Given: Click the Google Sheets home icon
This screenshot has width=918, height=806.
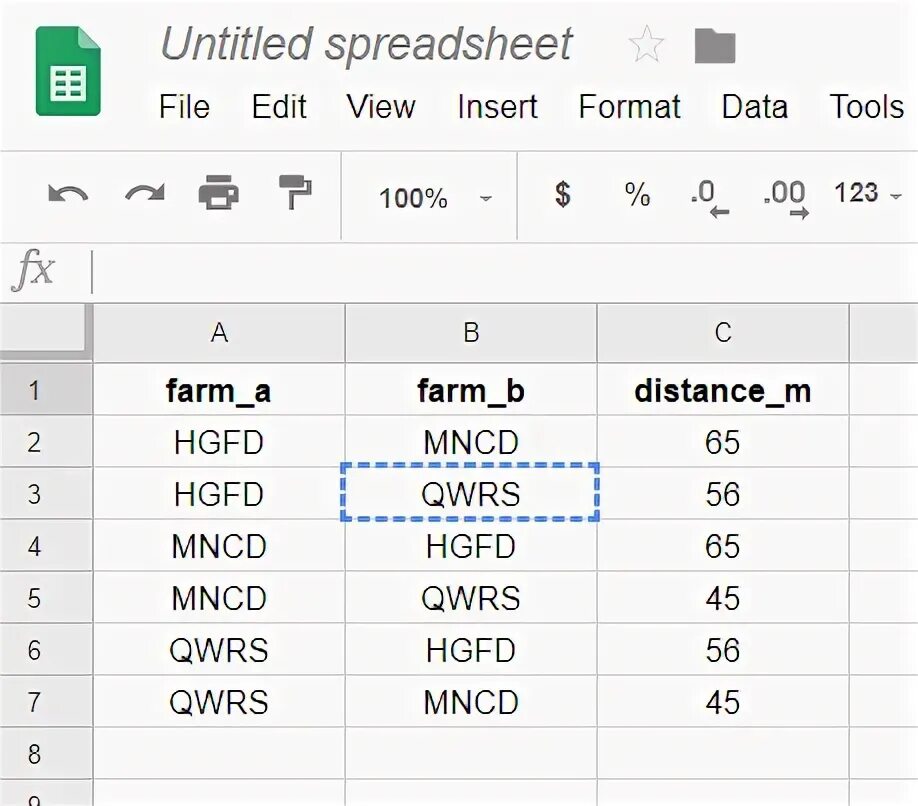Looking at the screenshot, I should point(68,71).
